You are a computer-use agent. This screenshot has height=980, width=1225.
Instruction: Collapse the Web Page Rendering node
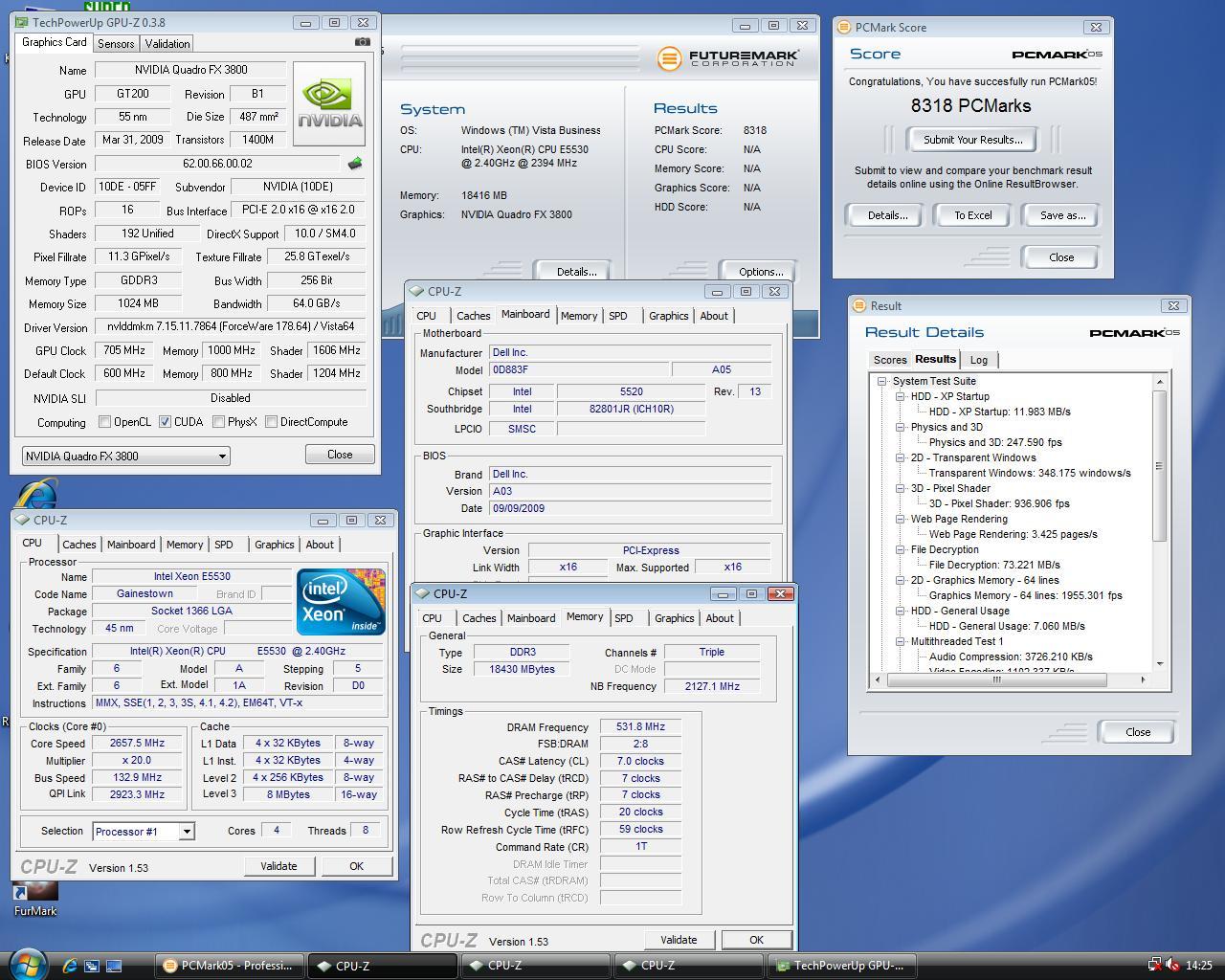pos(901,519)
